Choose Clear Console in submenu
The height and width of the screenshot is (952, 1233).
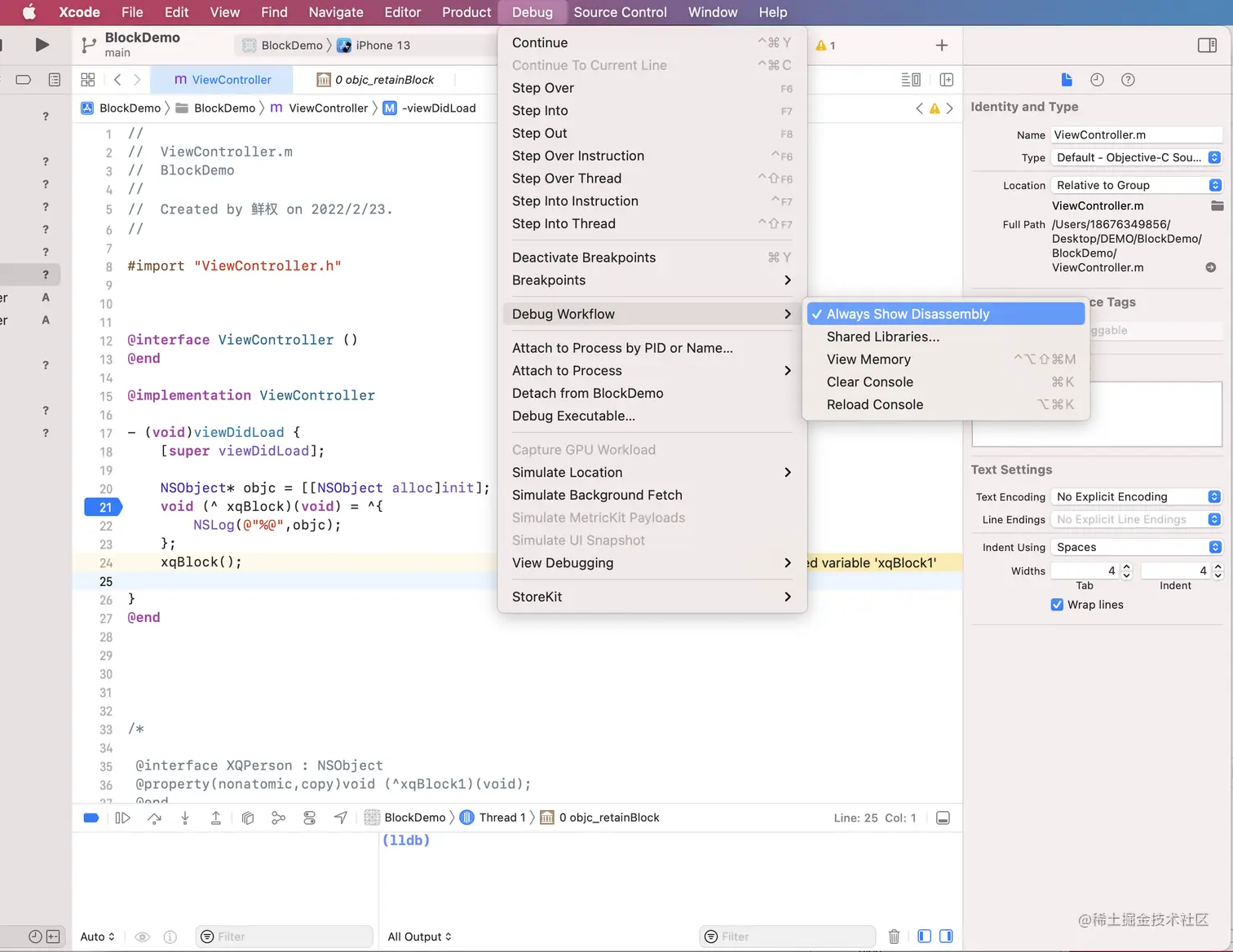(x=945, y=382)
